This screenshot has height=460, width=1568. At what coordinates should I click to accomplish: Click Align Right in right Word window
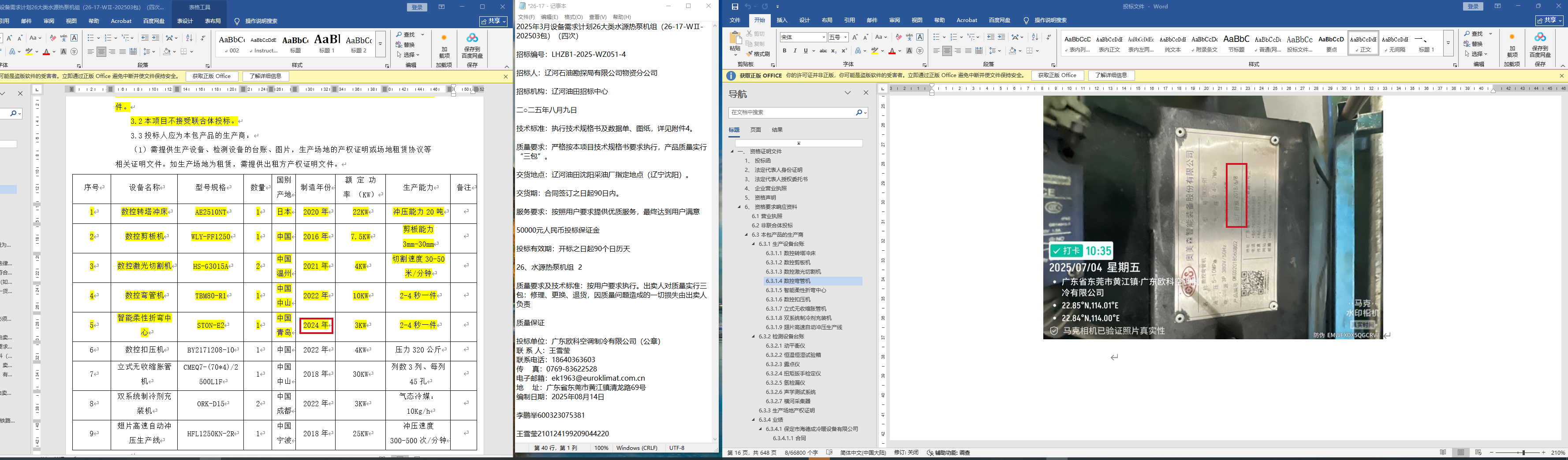(x=957, y=51)
